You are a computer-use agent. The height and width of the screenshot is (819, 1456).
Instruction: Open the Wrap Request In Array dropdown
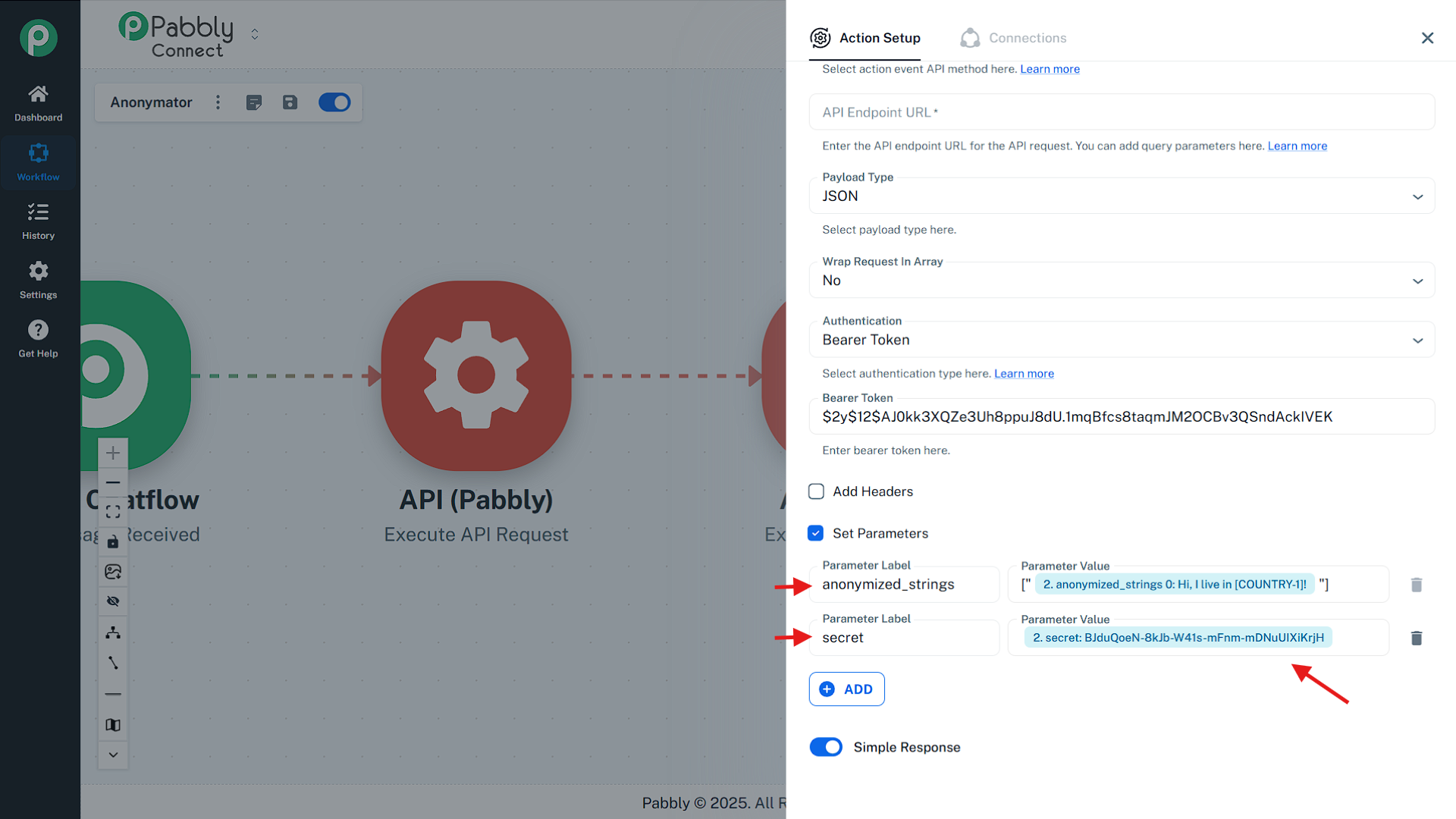tap(1121, 281)
